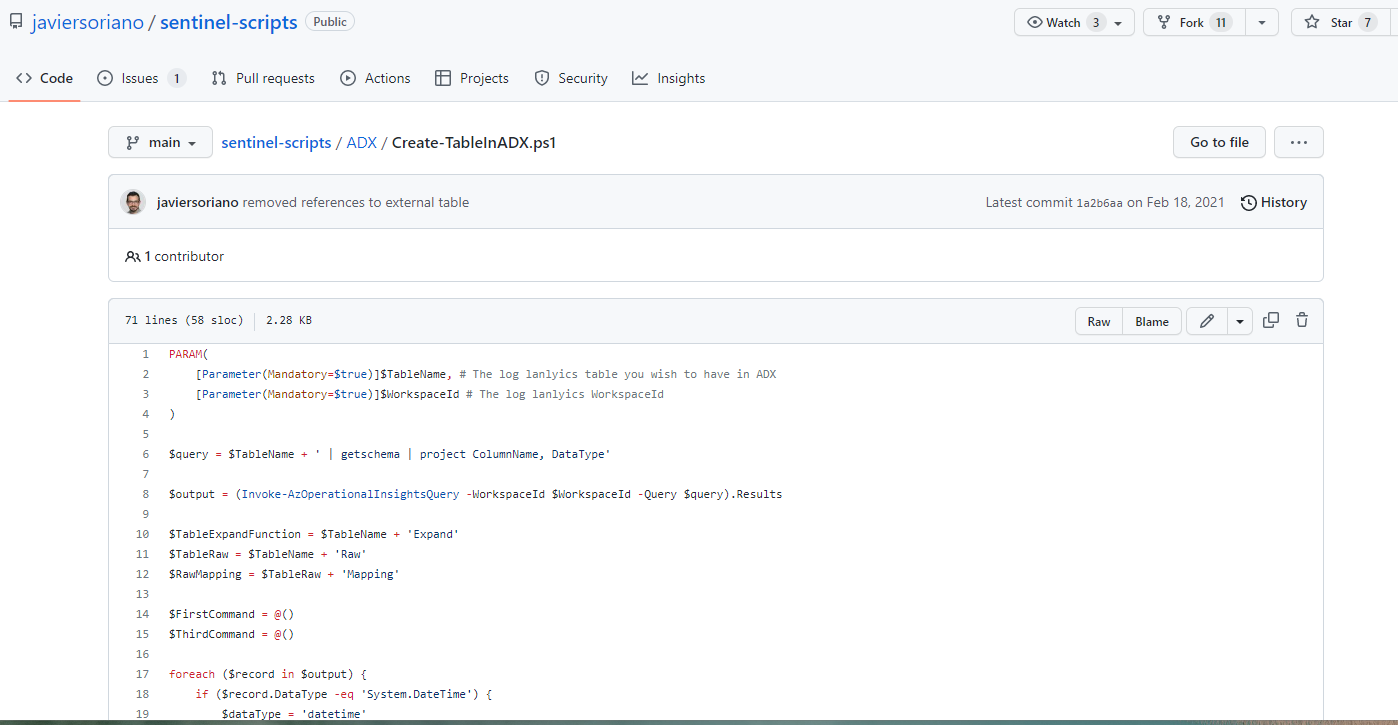Click the Actions play icon
Viewport: 1398px width, 725px height.
(348, 78)
